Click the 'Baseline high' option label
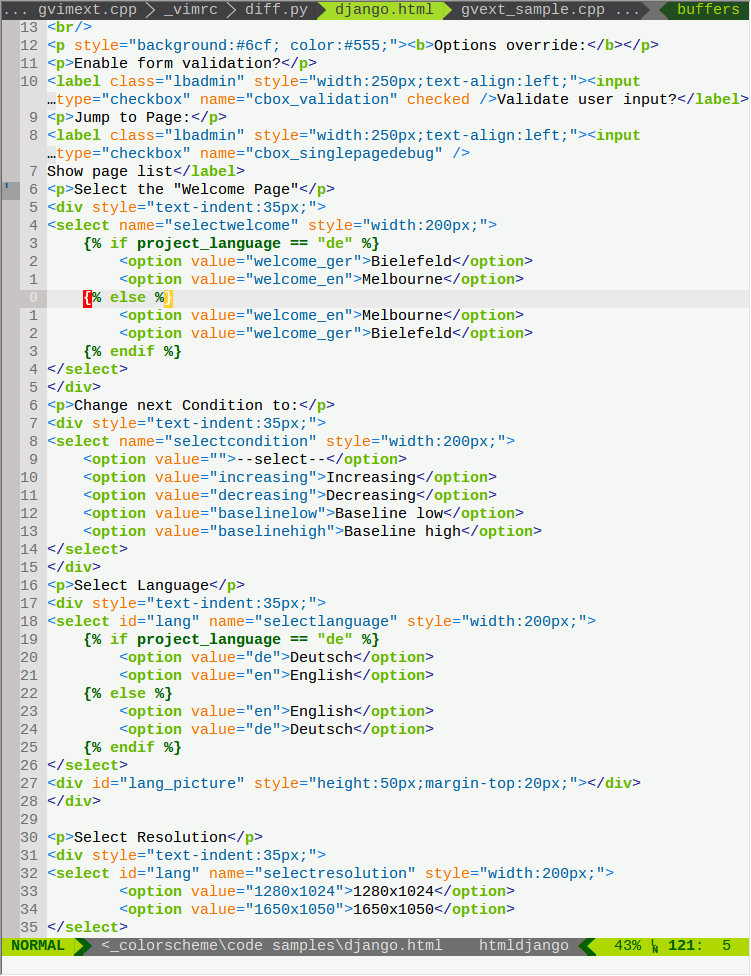Image resolution: width=751 pixels, height=976 pixels. [x=402, y=532]
